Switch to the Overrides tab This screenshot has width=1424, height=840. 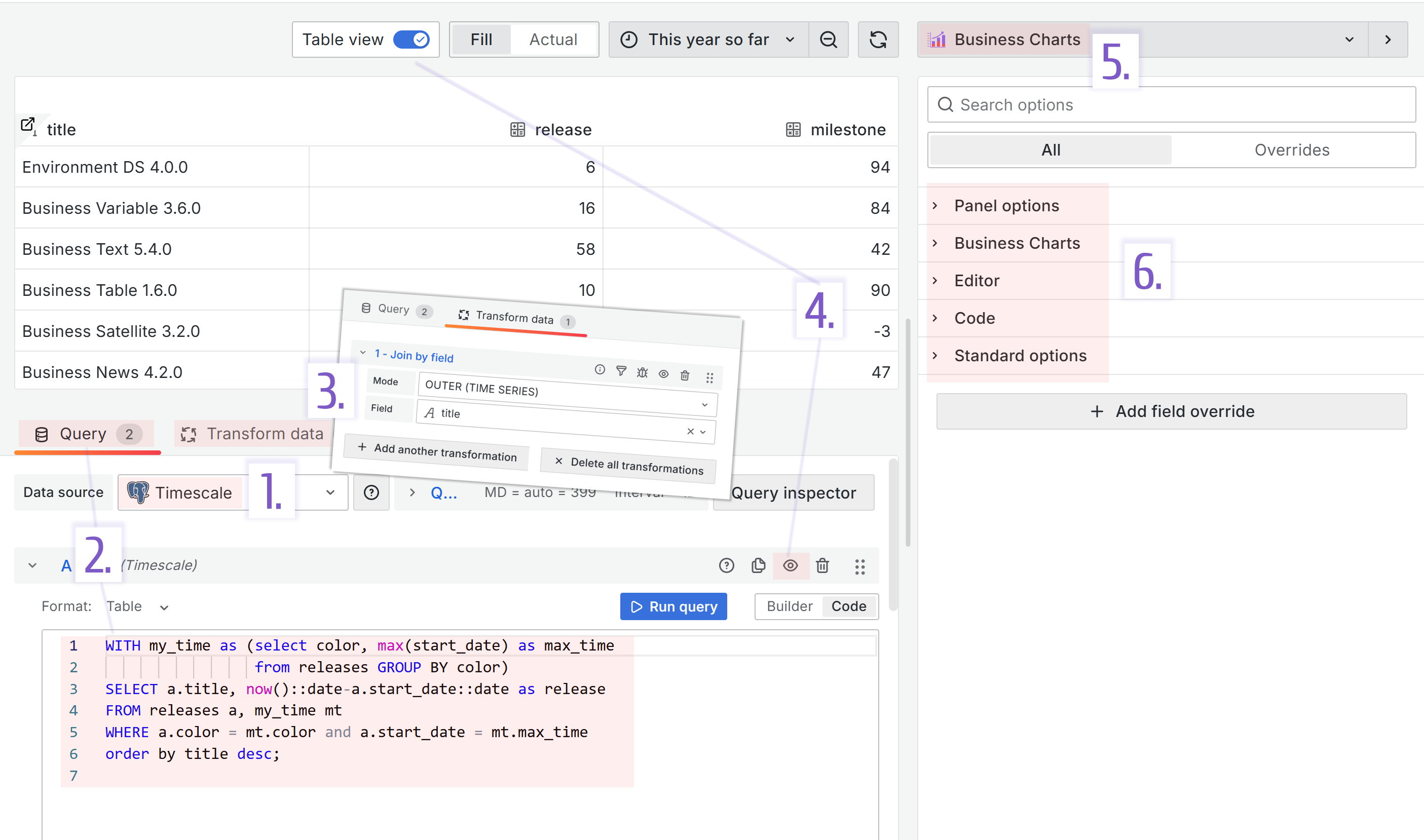(1292, 150)
